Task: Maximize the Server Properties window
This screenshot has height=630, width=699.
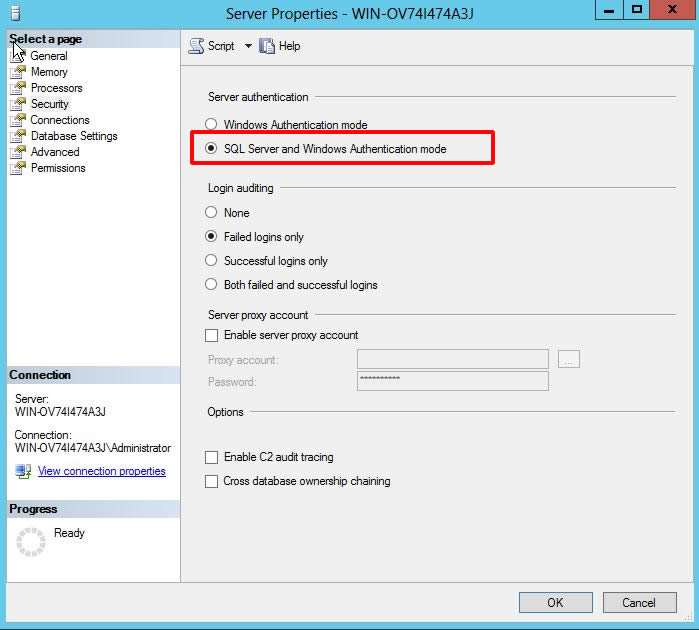Action: [637, 10]
